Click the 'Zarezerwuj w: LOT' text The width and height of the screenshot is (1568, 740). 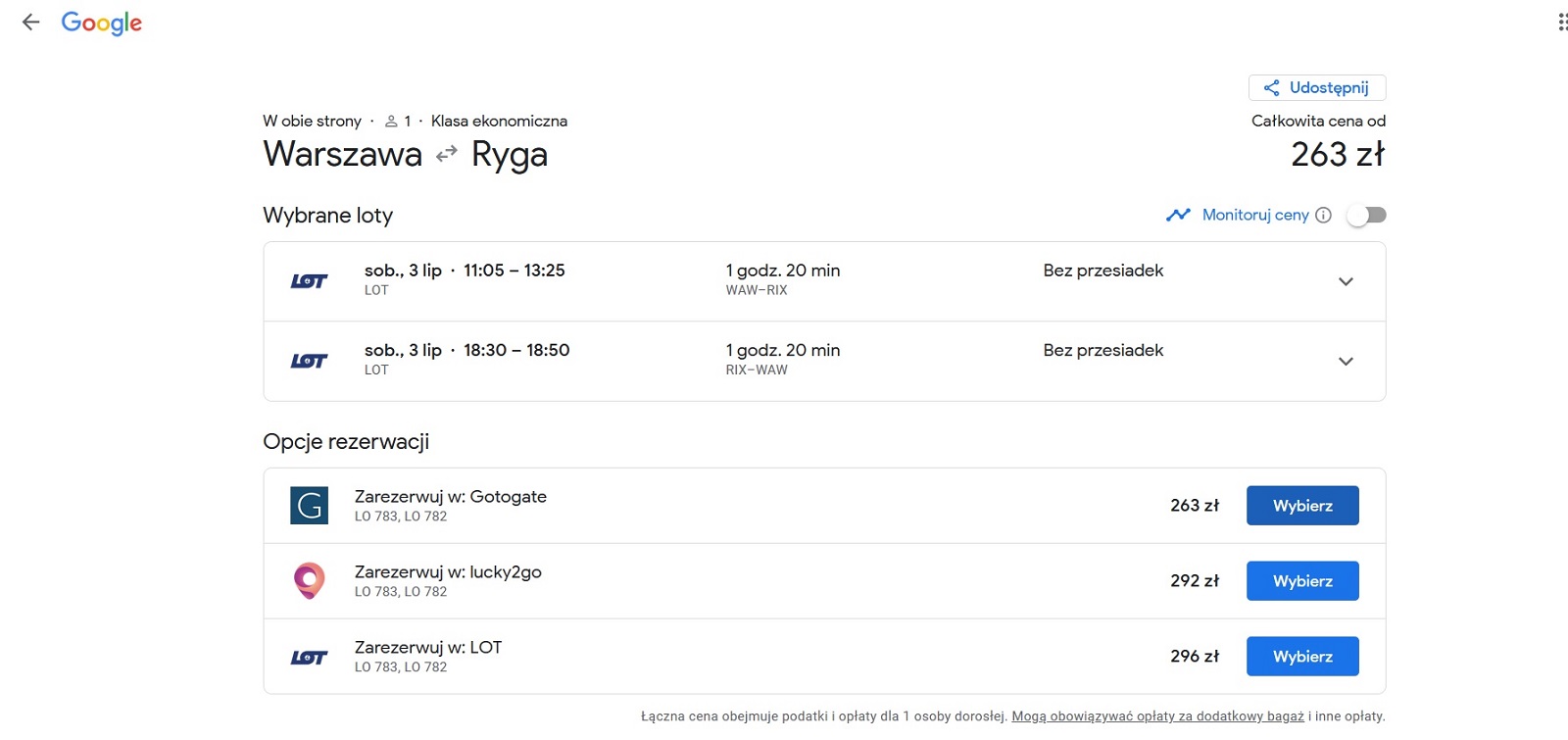pos(428,648)
